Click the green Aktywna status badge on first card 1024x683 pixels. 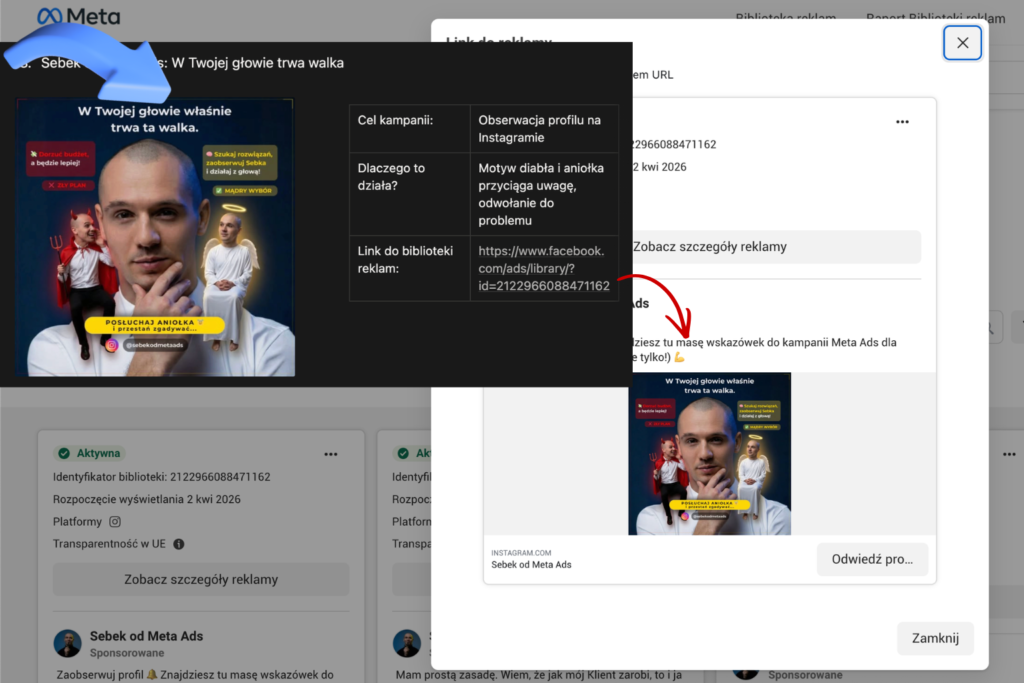pos(89,453)
